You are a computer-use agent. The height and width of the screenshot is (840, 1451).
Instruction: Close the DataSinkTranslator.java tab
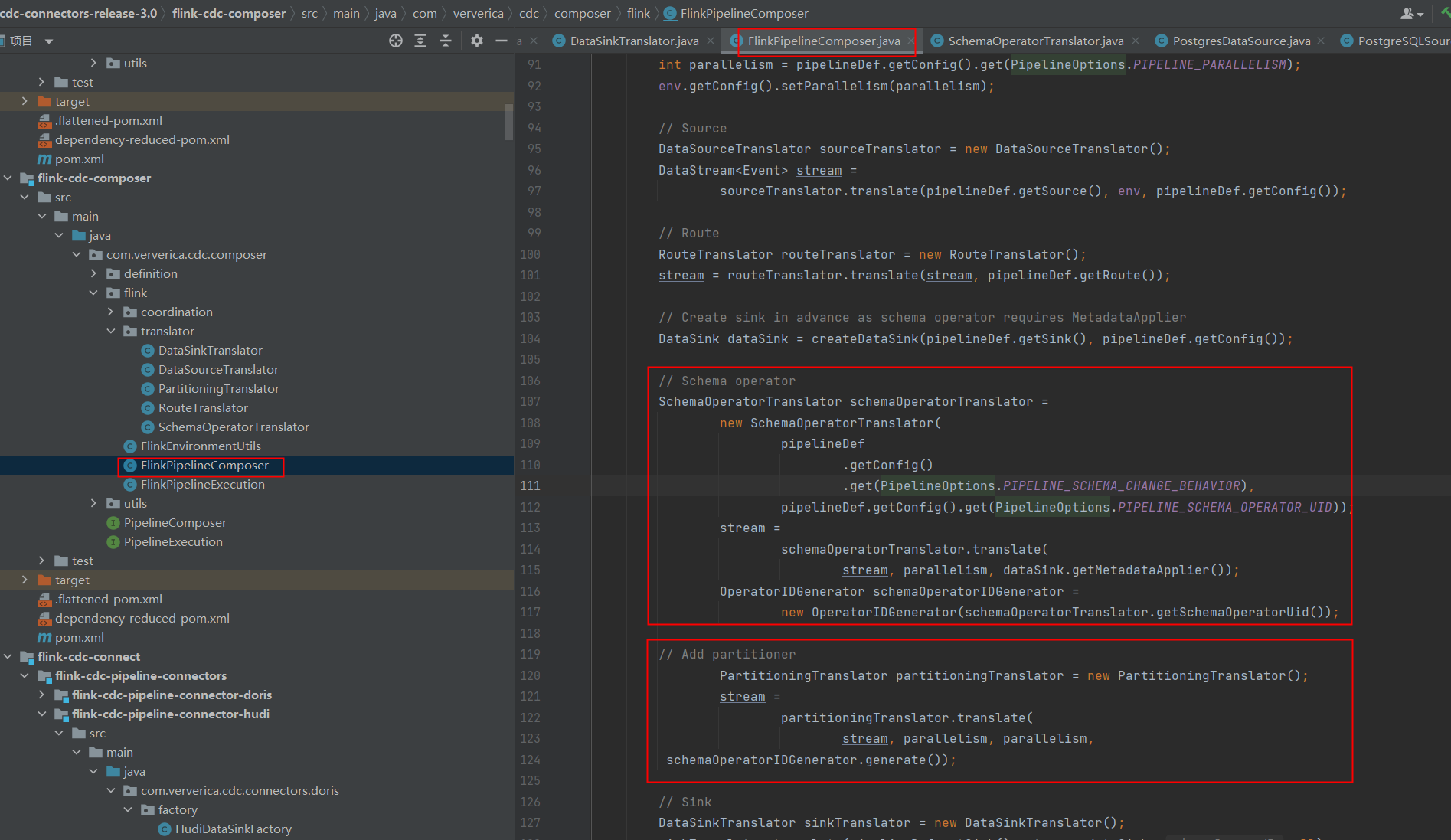(x=711, y=41)
